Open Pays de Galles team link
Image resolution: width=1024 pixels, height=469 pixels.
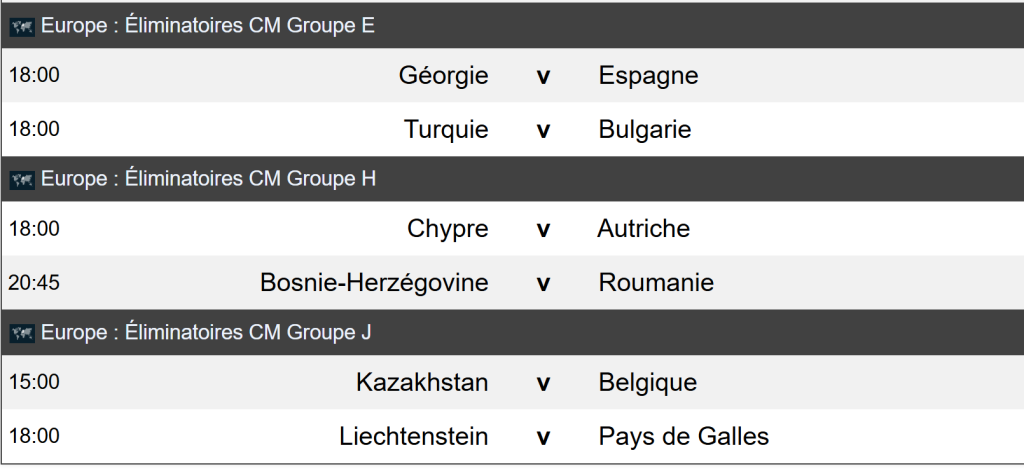(684, 436)
